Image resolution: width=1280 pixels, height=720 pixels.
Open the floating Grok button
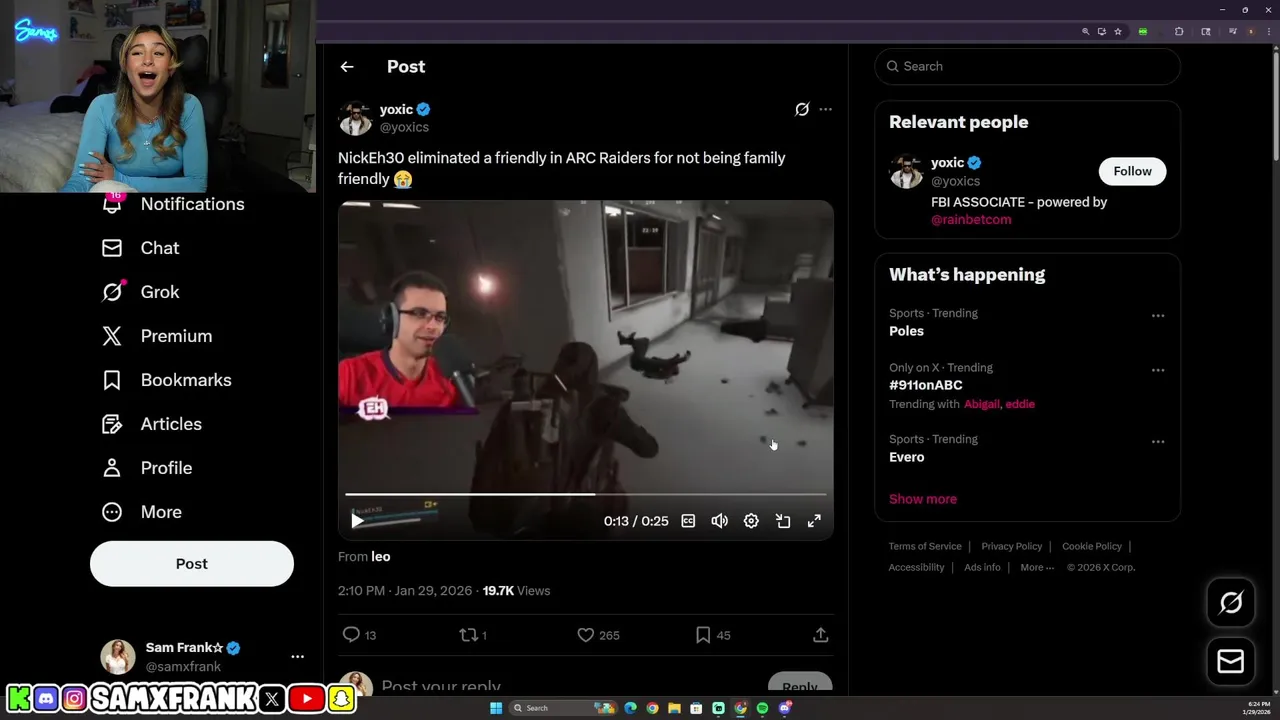coord(1231,602)
